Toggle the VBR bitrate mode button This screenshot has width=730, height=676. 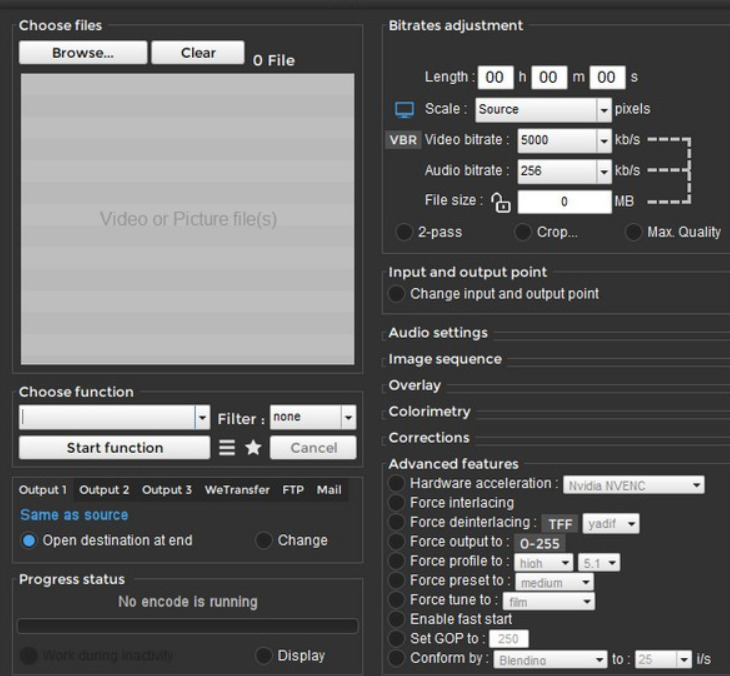point(403,140)
